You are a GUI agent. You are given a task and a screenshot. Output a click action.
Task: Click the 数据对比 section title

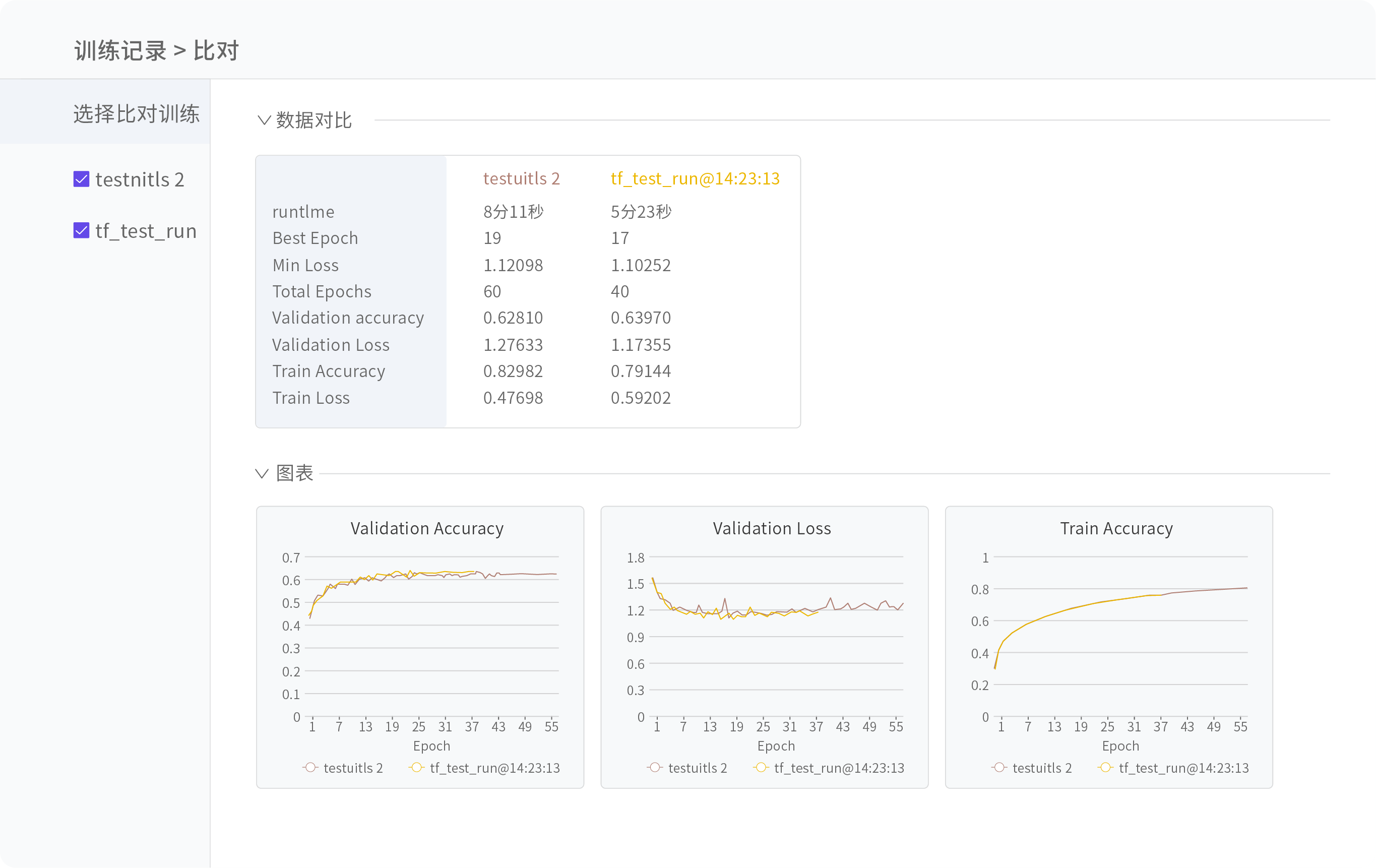(314, 120)
